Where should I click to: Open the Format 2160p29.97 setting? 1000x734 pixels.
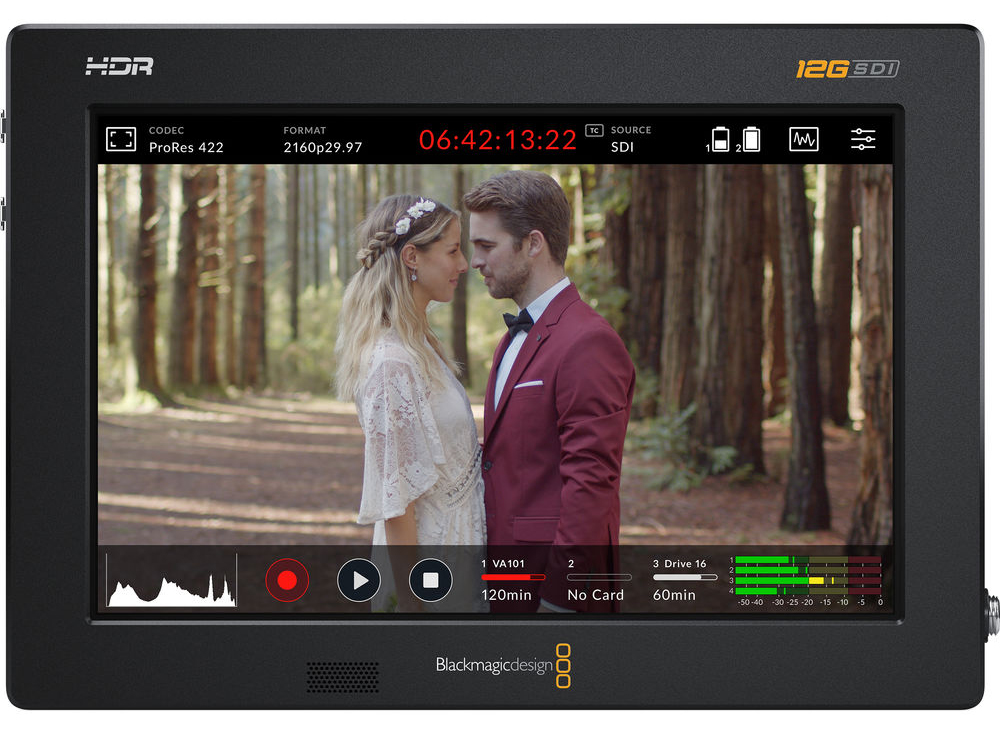322,139
